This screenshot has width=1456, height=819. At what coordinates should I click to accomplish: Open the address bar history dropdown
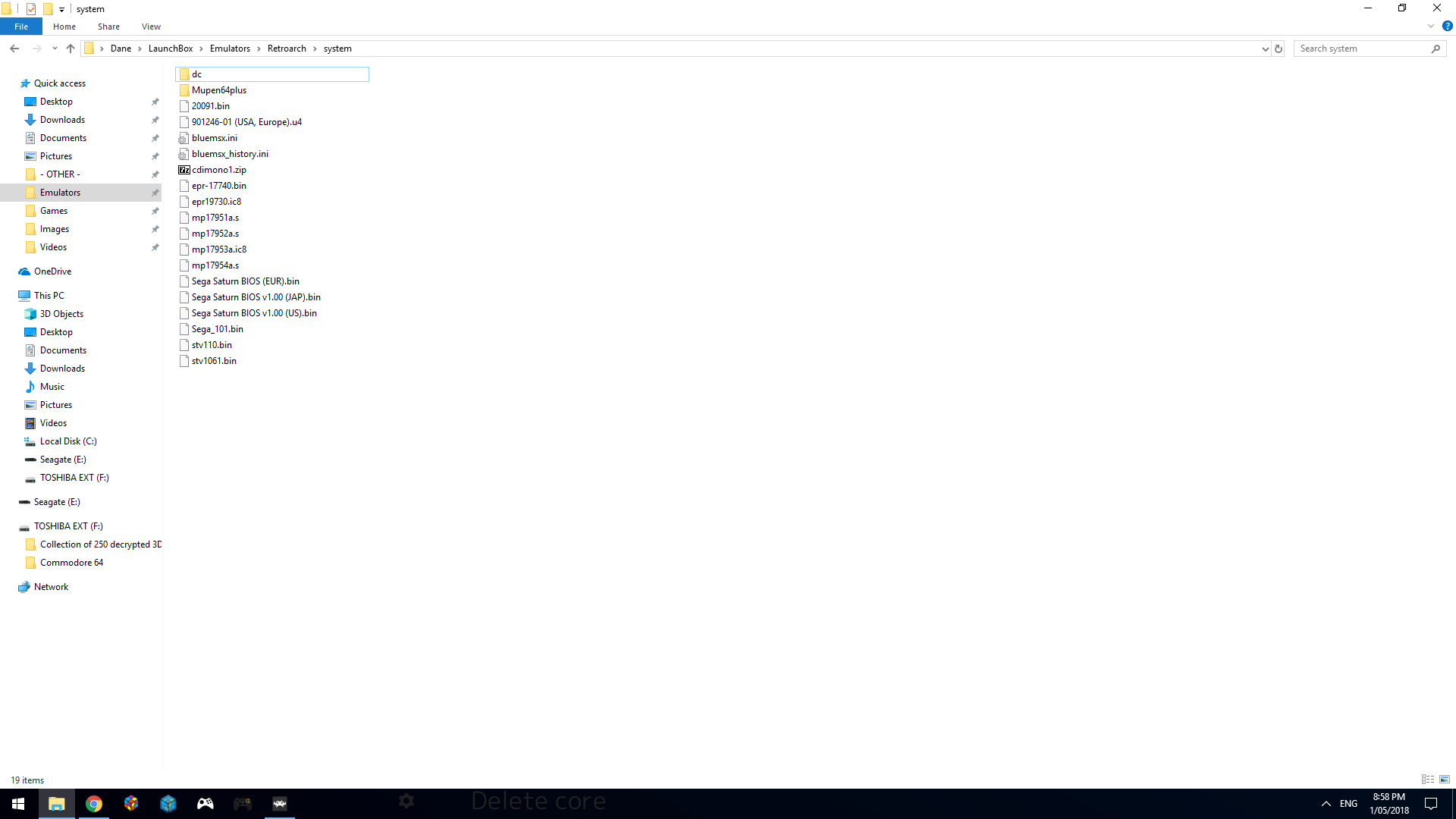click(1265, 49)
